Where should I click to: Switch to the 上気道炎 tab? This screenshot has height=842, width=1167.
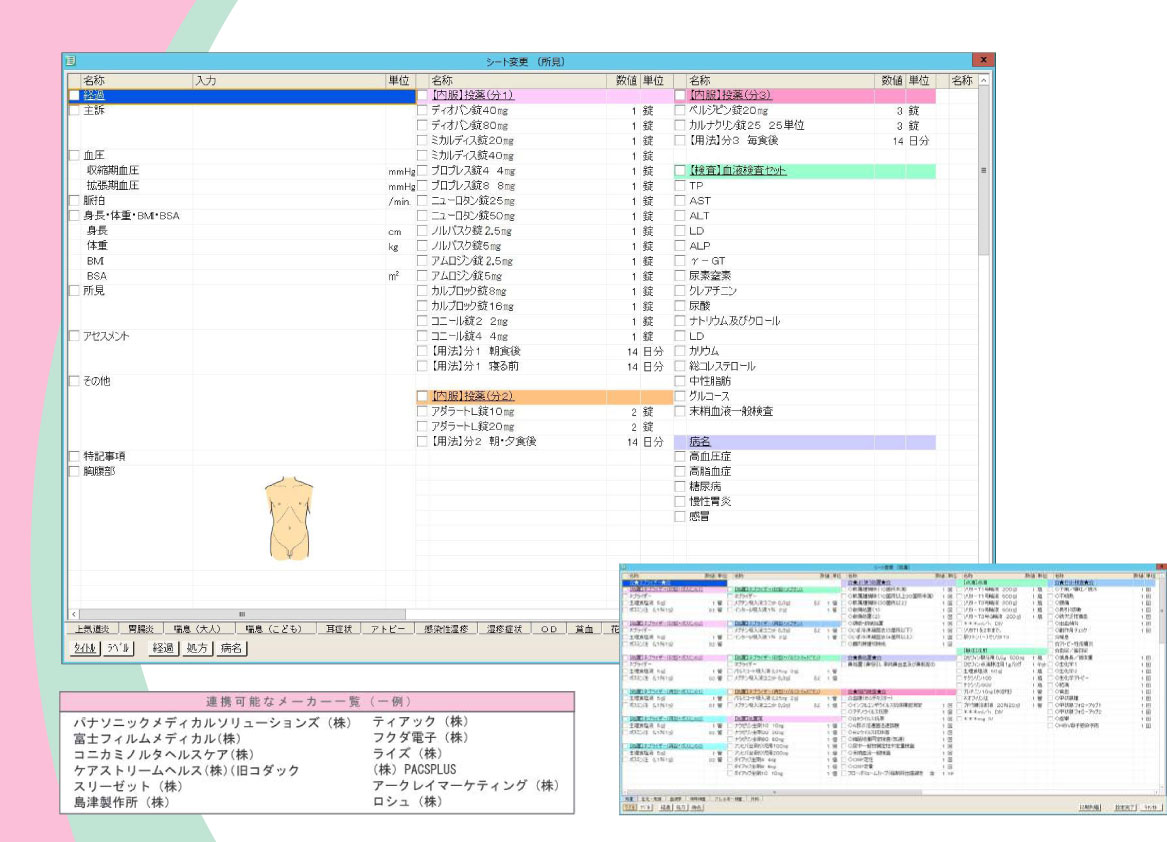(94, 629)
